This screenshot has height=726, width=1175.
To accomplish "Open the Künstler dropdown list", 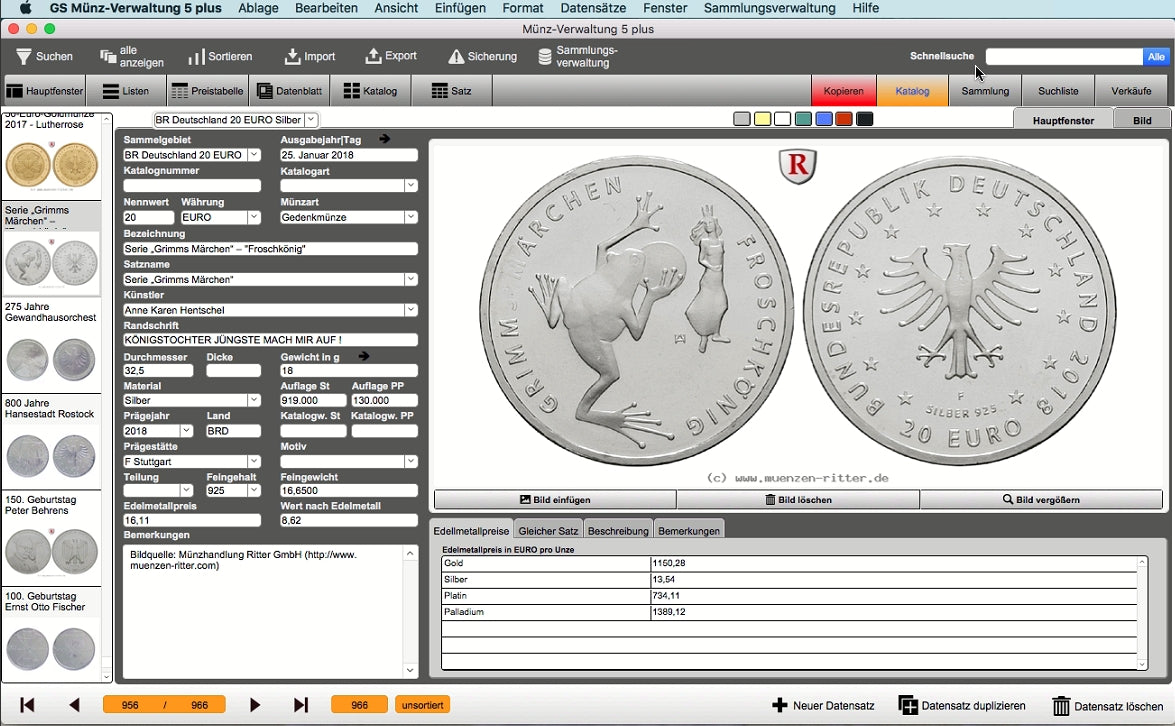I will [410, 310].
